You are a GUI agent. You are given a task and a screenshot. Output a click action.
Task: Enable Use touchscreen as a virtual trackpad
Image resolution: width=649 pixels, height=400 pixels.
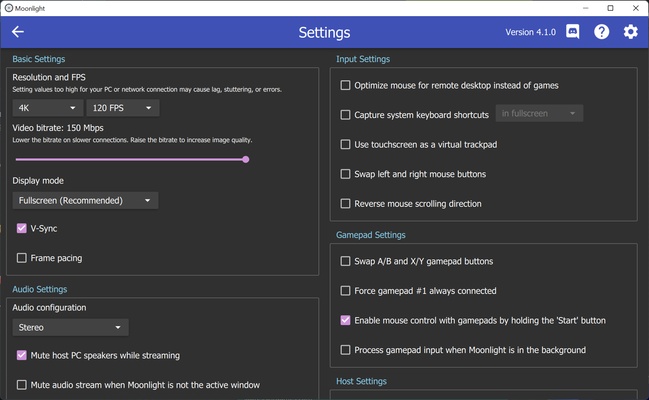tap(345, 145)
